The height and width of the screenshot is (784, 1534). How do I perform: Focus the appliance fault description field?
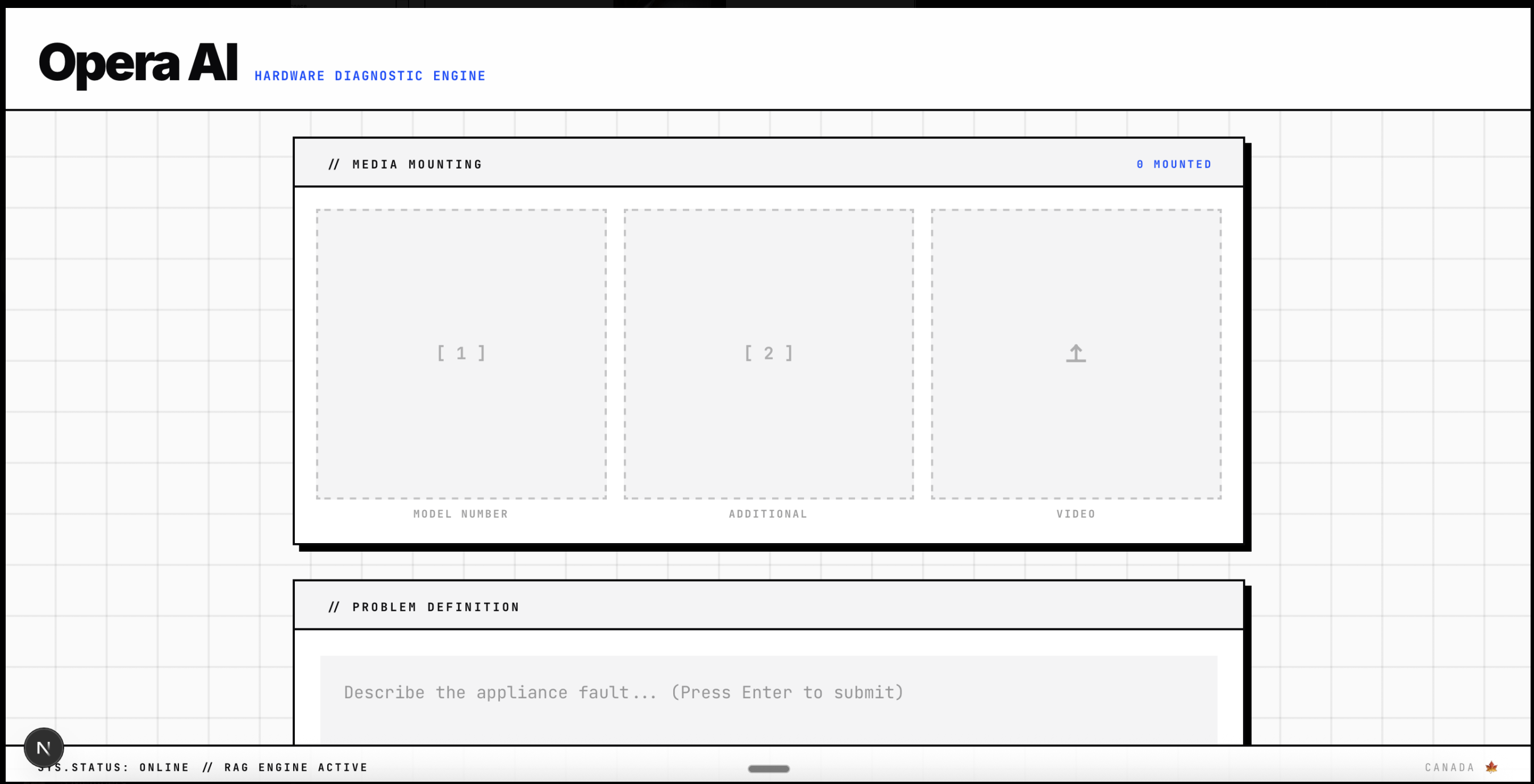pos(768,693)
